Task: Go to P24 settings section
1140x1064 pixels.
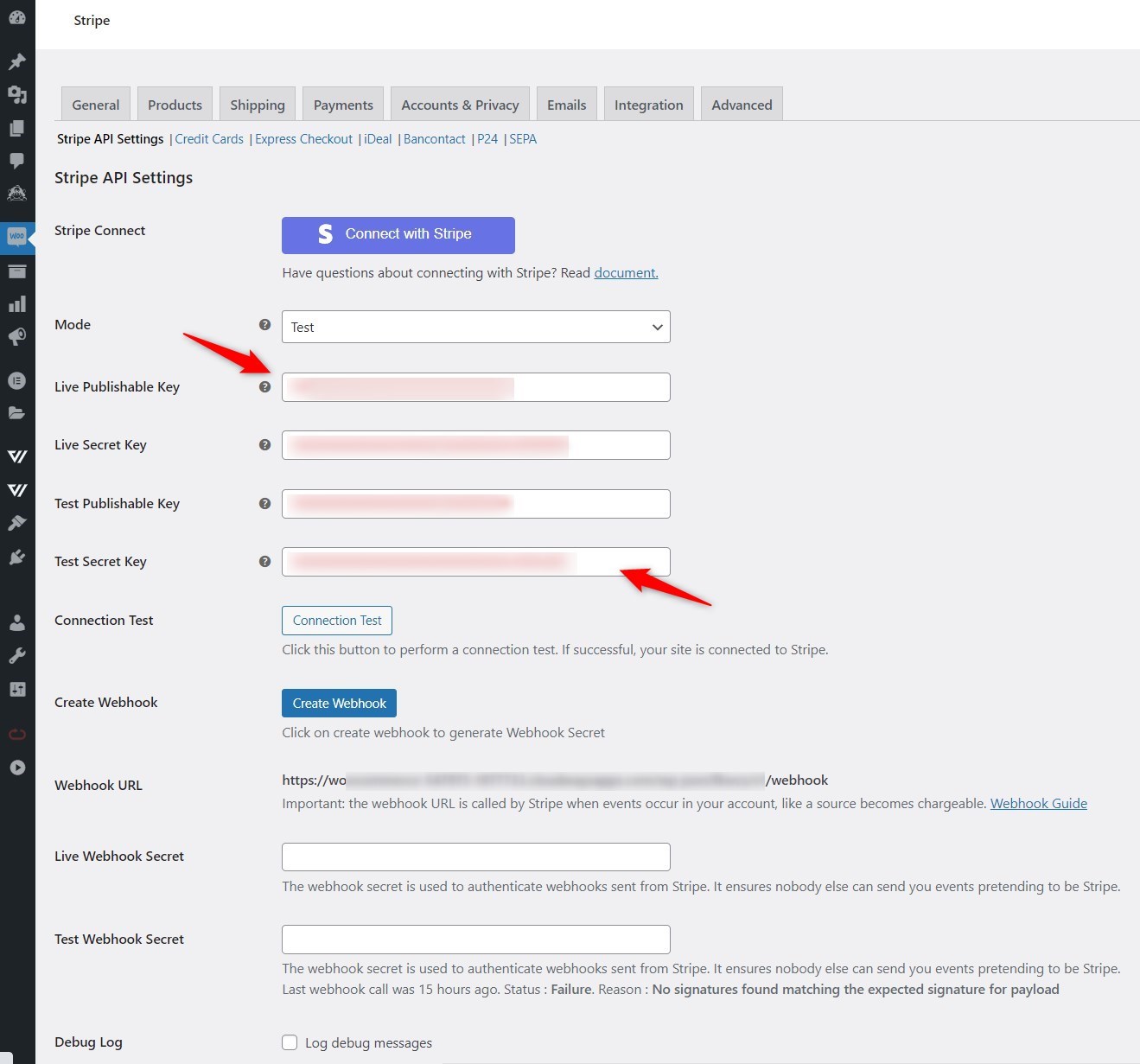Action: [x=487, y=139]
